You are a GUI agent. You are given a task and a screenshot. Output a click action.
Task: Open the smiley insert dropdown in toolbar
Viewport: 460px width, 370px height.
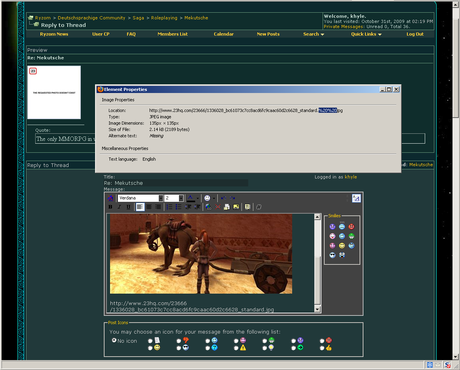click(214, 198)
